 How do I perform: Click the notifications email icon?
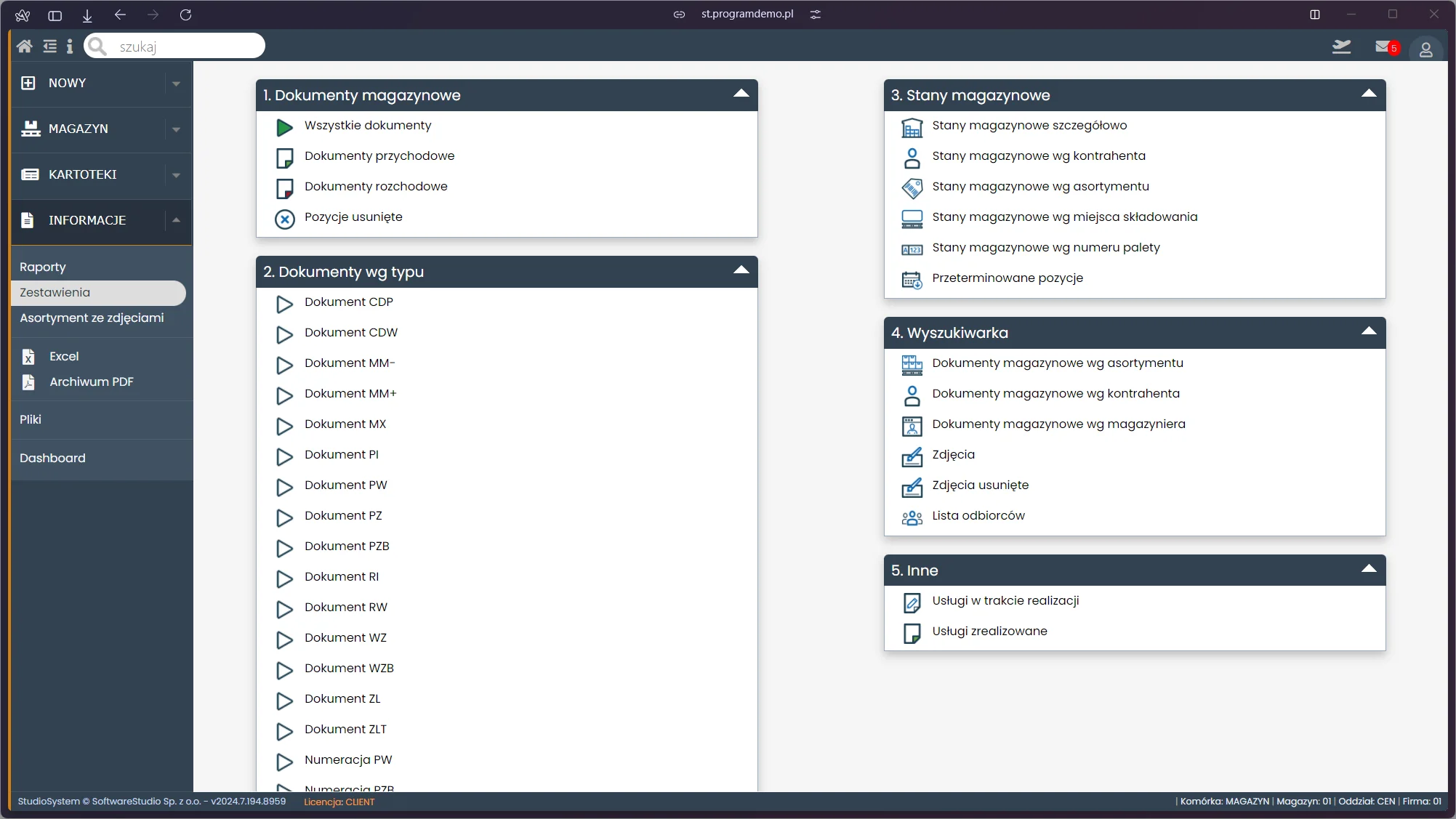[1385, 47]
